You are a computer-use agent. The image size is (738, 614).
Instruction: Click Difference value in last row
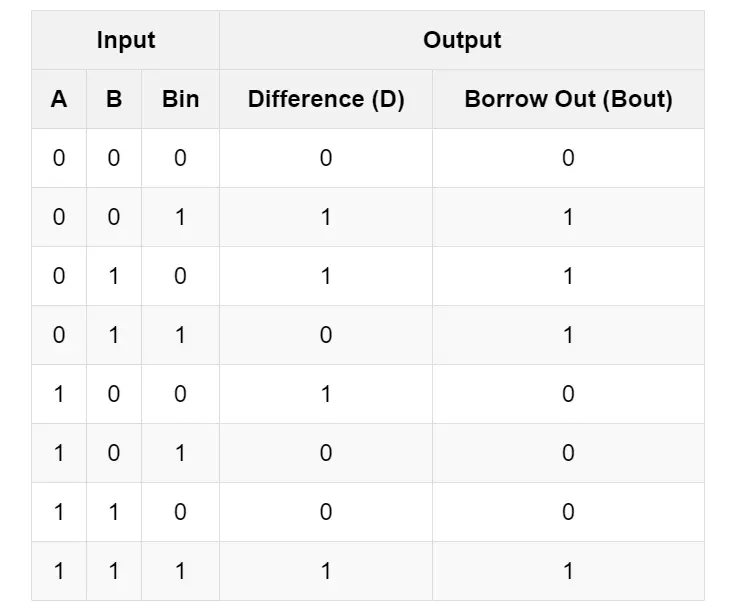pos(326,571)
